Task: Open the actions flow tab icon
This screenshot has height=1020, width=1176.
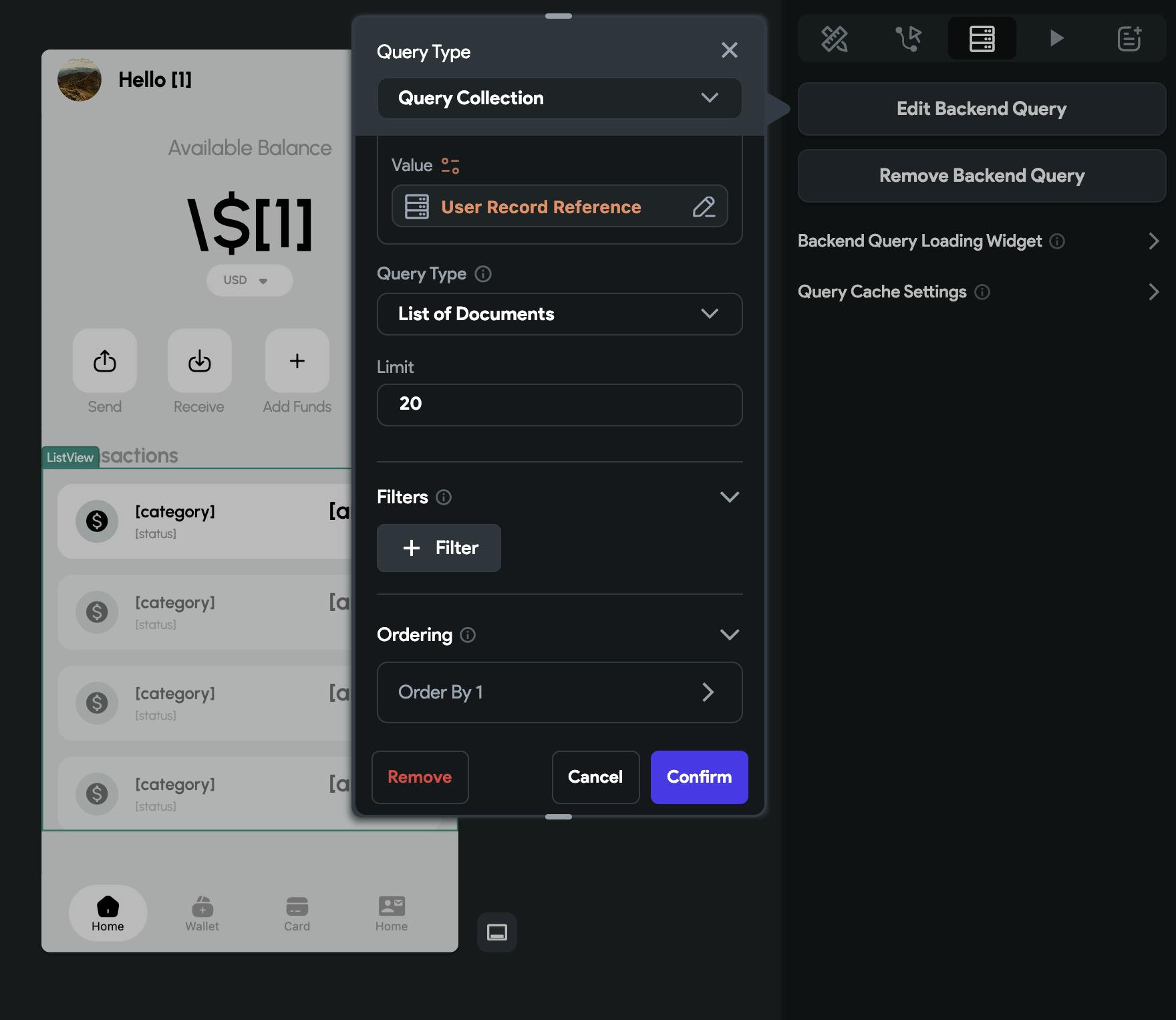Action: click(908, 38)
